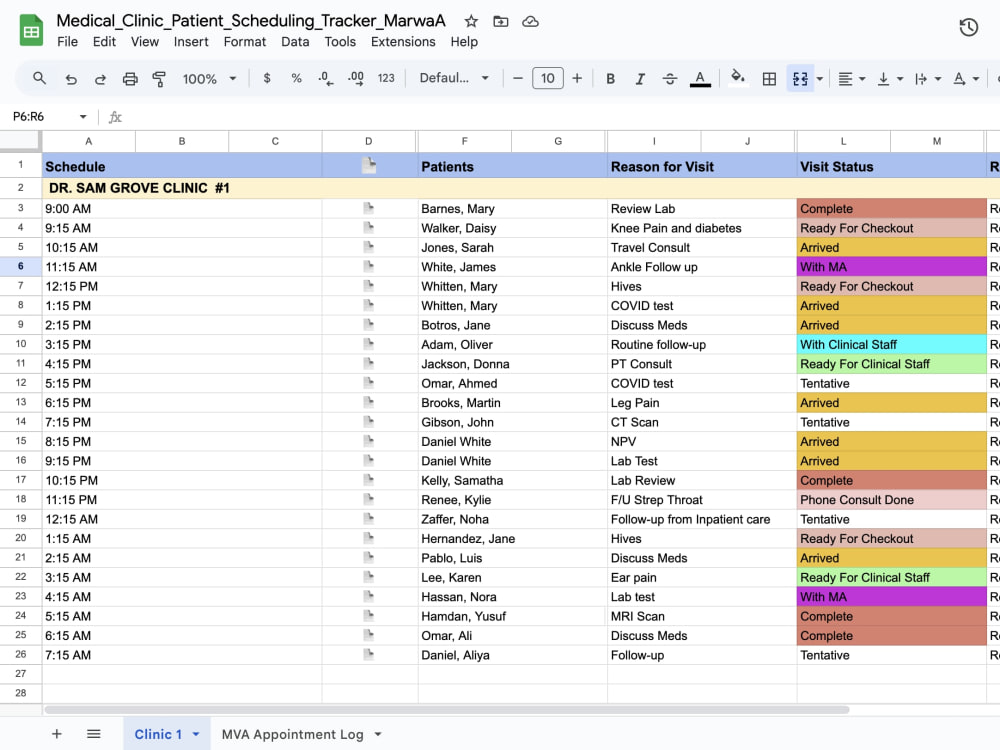Open the all sheets list icon
The image size is (1000, 750).
click(x=94, y=734)
